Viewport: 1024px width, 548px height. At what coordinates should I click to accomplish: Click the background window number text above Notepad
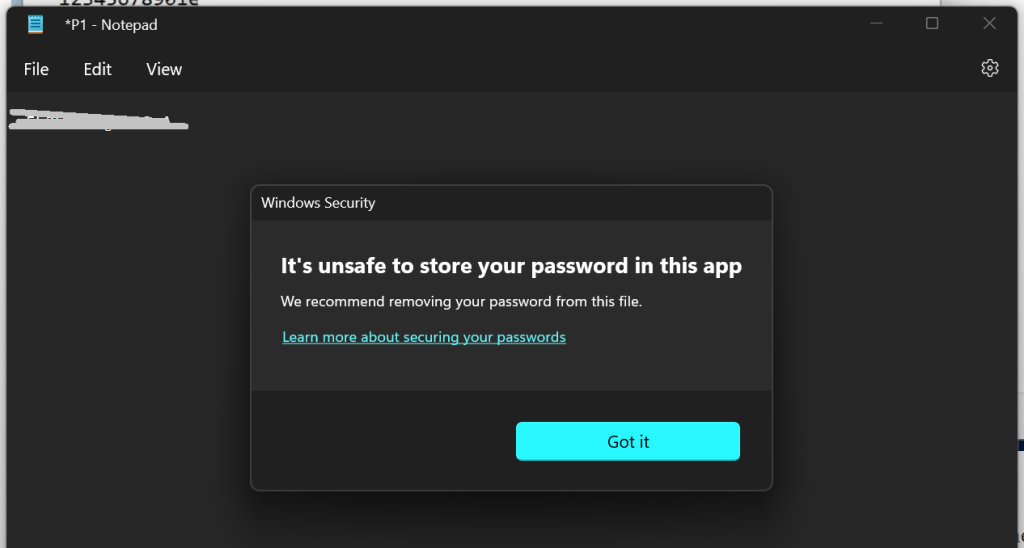pos(128,3)
